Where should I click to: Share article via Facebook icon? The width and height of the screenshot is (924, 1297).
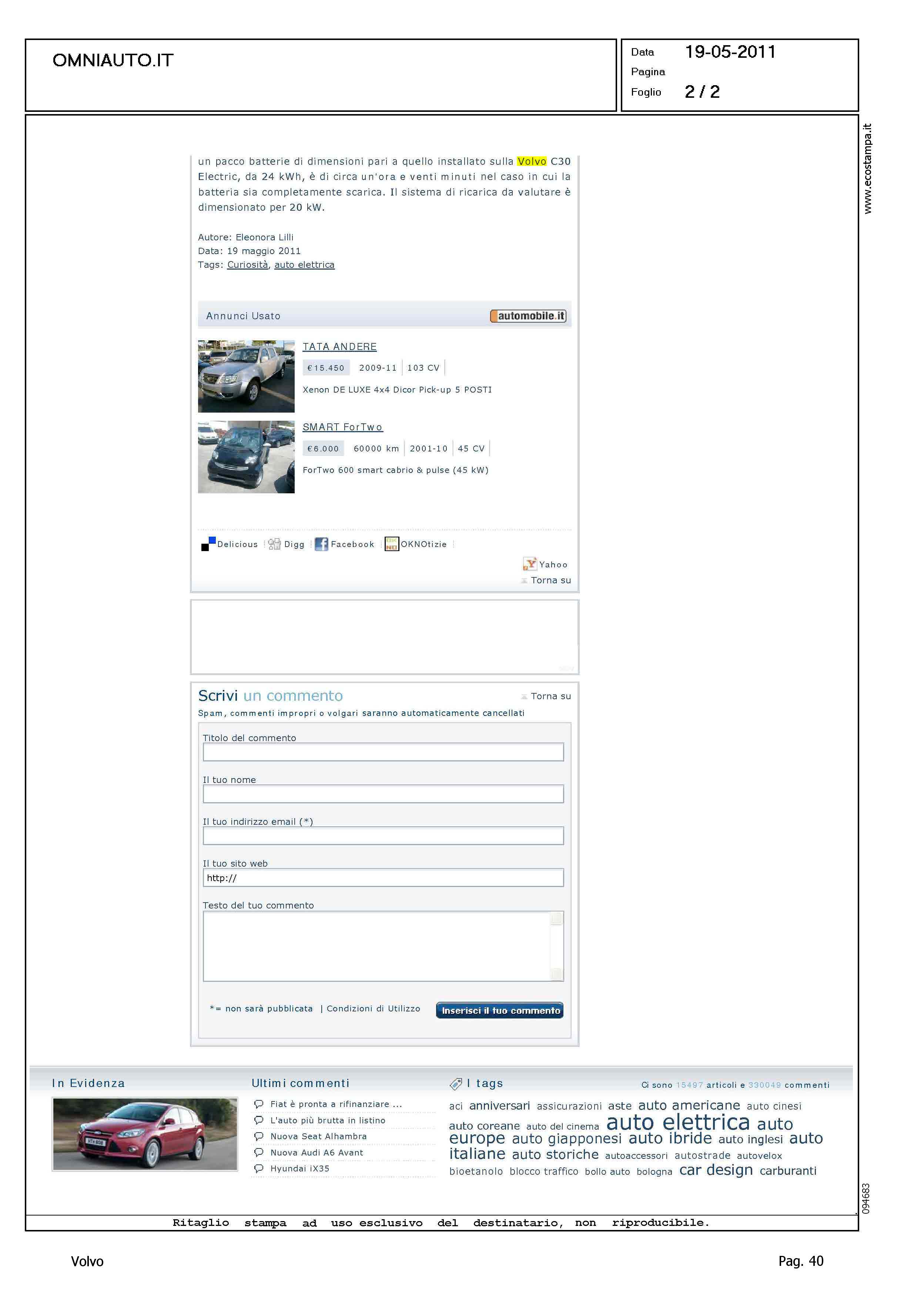coord(321,544)
